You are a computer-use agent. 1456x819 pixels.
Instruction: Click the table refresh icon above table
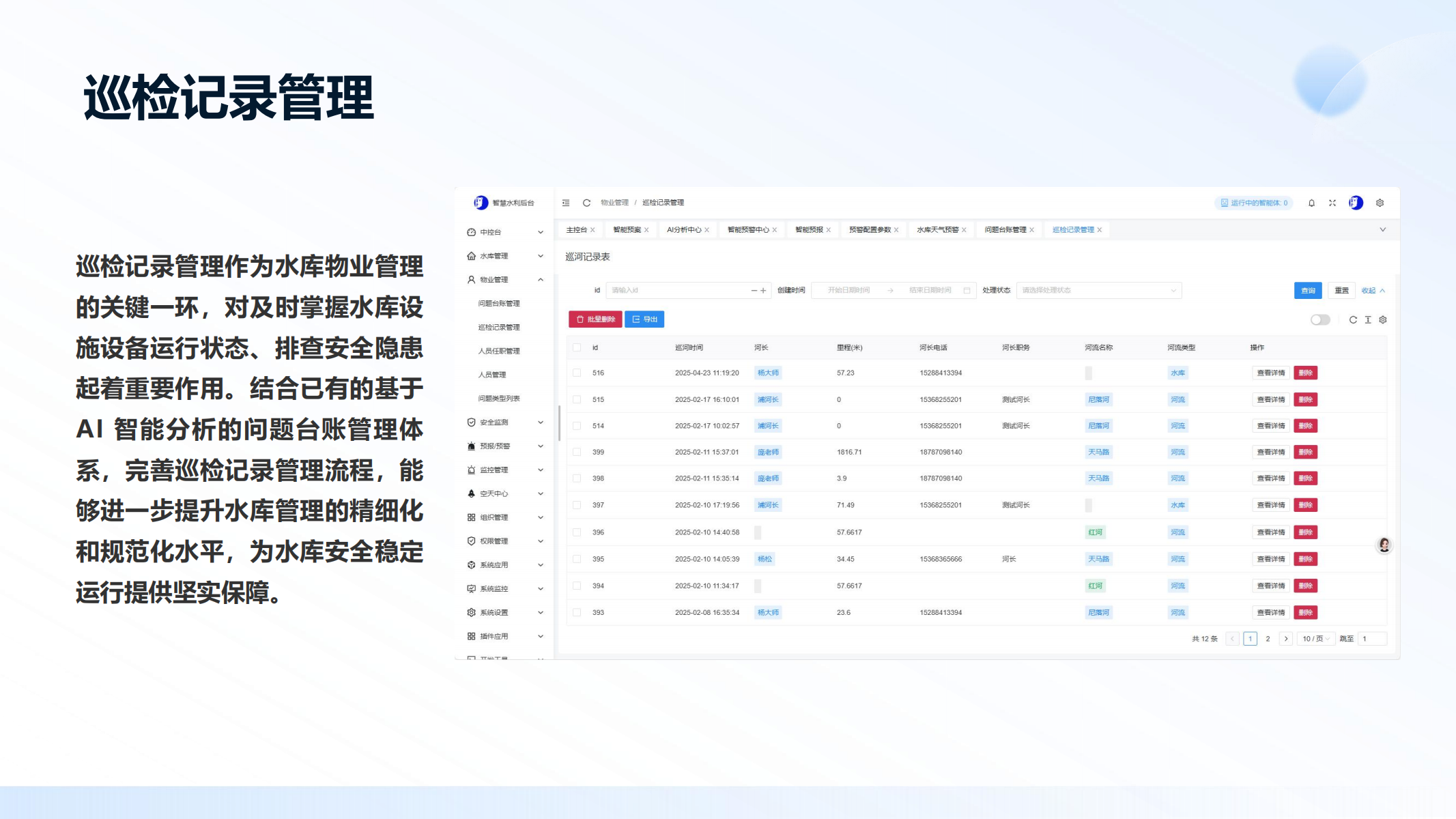1353,319
